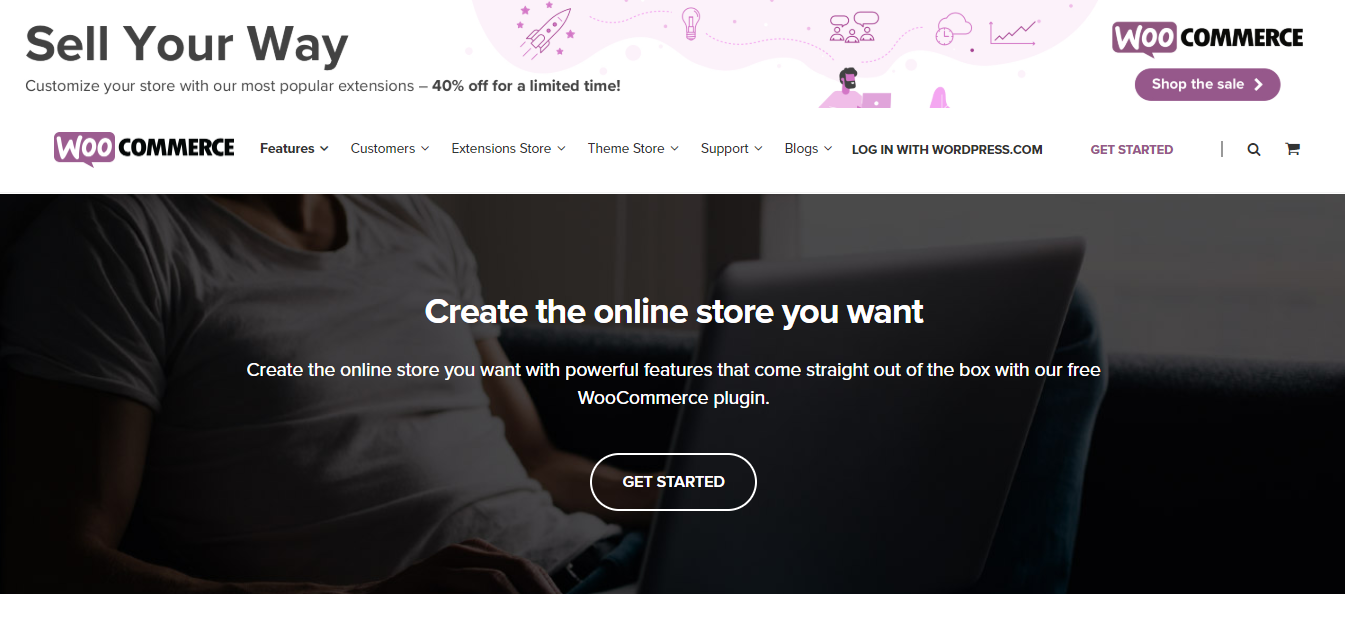Click Log In With WordPress.com link

coord(947,149)
